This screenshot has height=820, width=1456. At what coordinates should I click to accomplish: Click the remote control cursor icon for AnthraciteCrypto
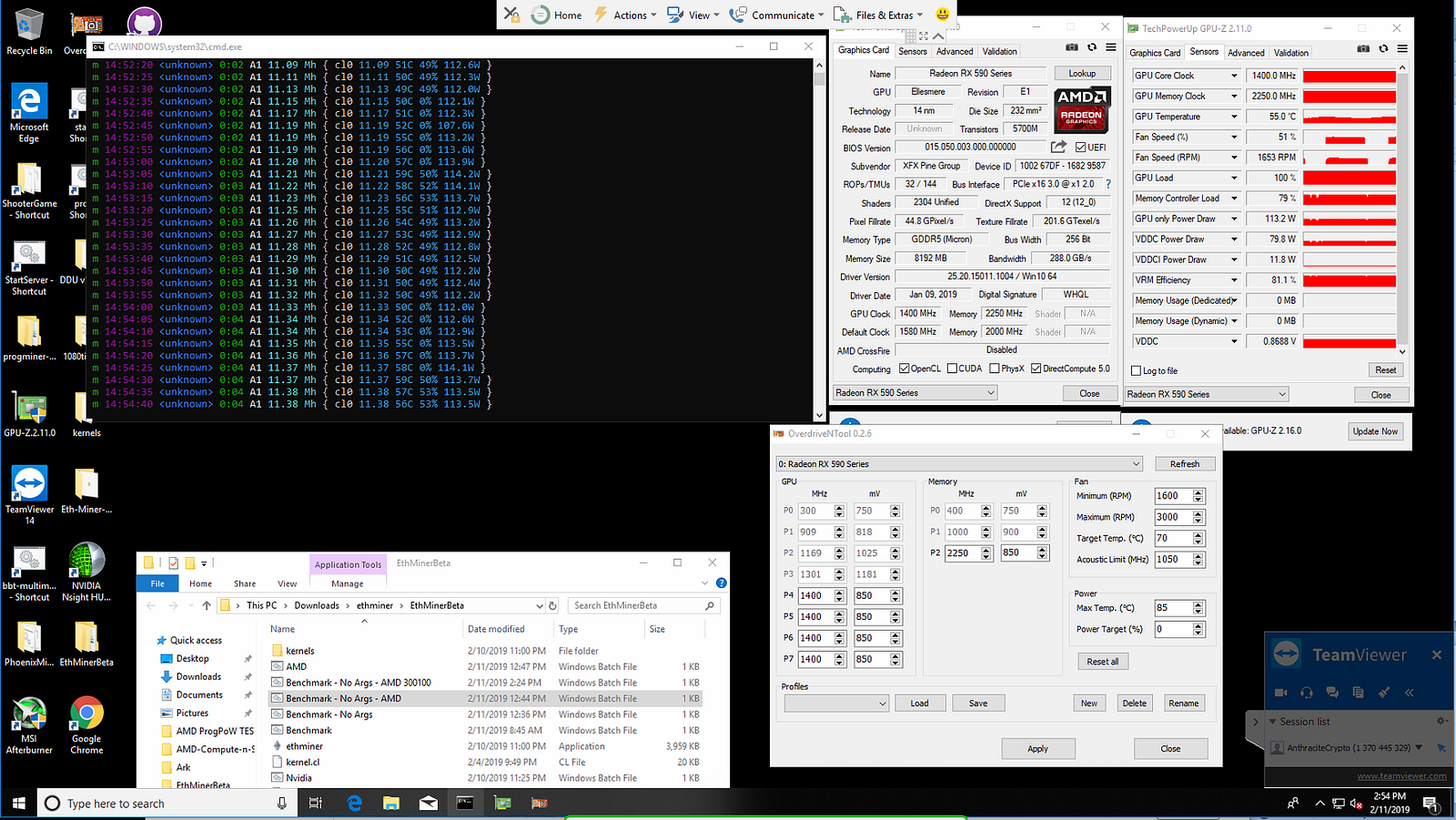point(1441,748)
